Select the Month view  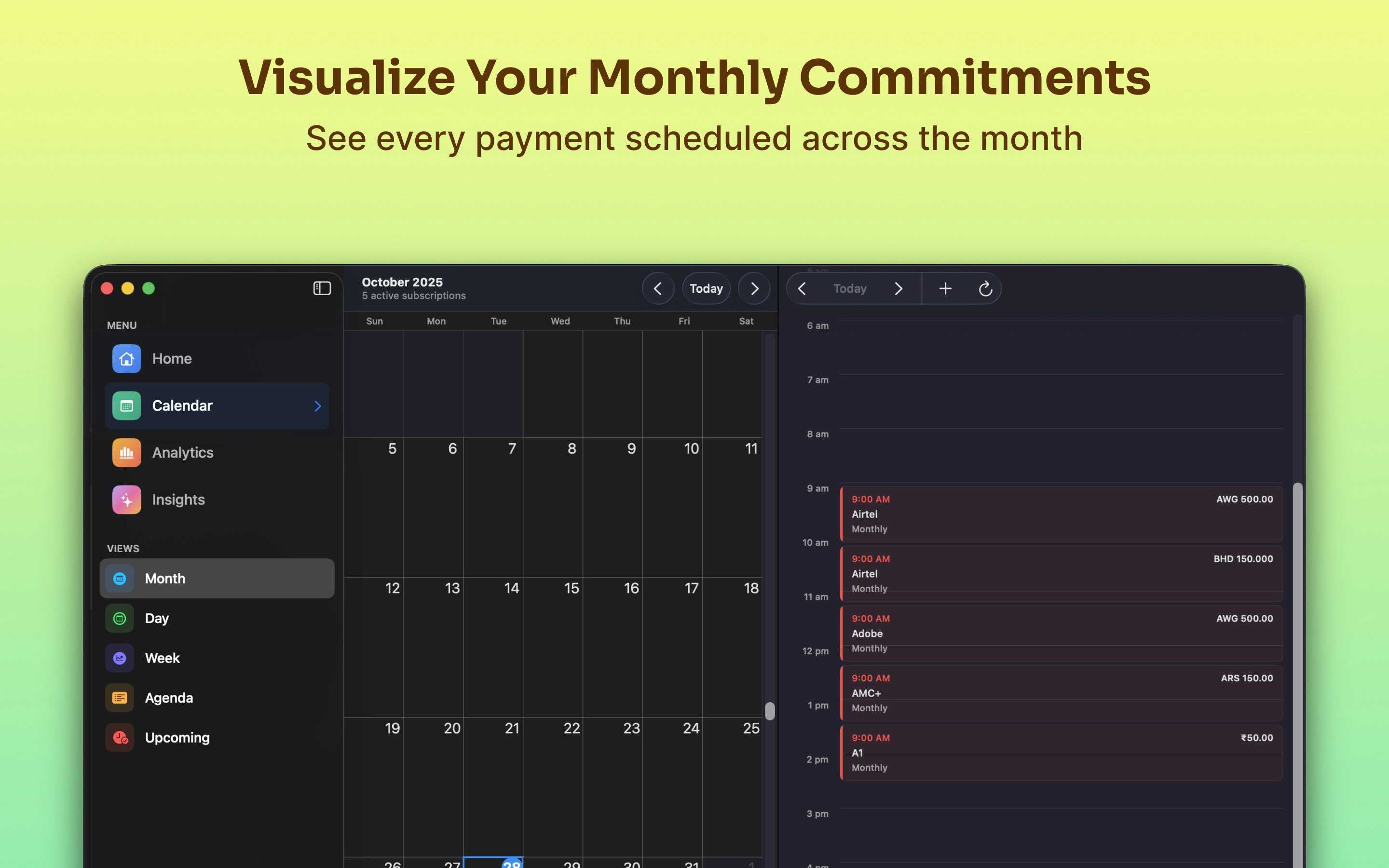[x=165, y=579]
